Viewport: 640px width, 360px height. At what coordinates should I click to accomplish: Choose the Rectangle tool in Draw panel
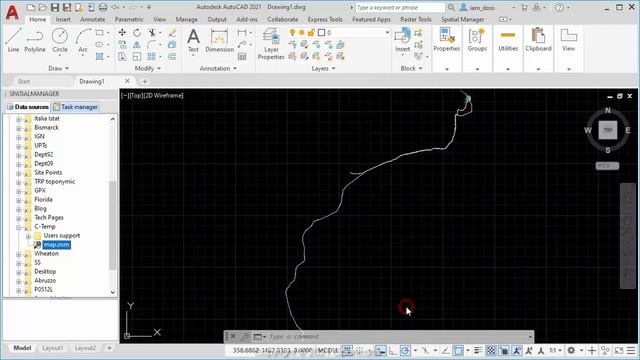click(x=99, y=33)
